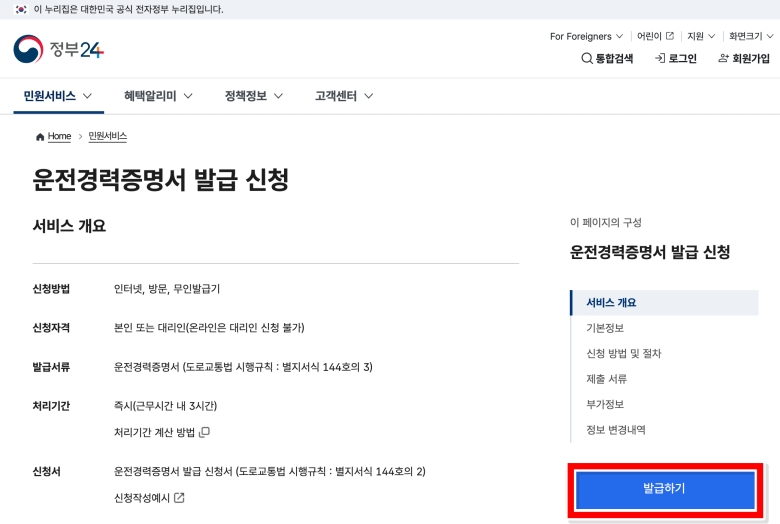780x524 pixels.
Task: Click the 정부24 logo
Action: click(59, 49)
